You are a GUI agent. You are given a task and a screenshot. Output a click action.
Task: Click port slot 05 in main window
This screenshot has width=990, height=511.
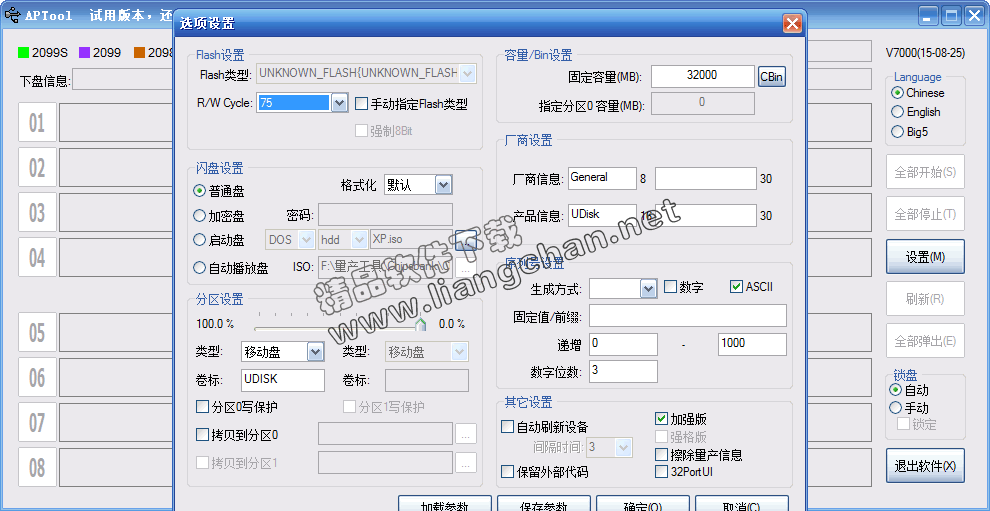(x=37, y=332)
